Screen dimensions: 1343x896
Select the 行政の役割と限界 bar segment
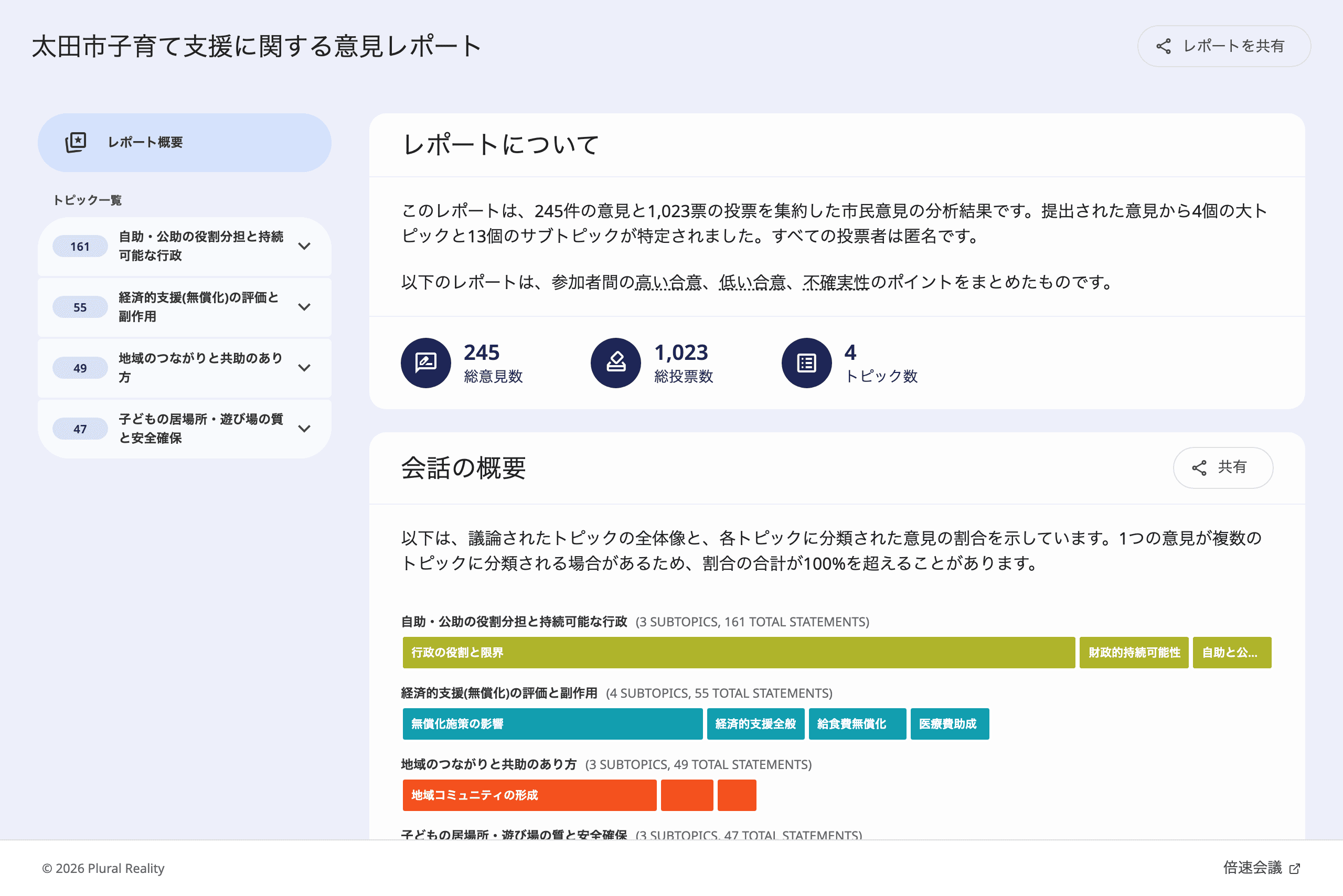click(737, 652)
